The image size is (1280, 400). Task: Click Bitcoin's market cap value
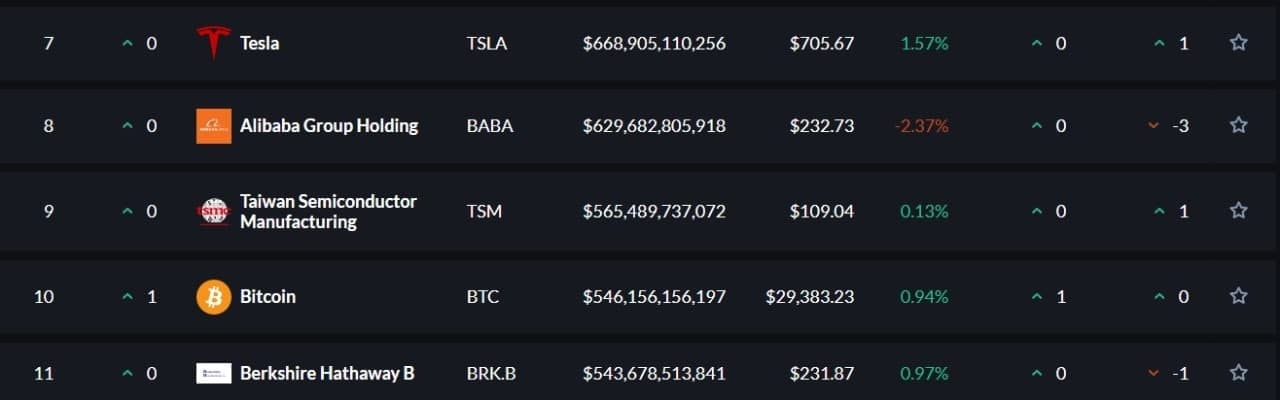coord(654,297)
